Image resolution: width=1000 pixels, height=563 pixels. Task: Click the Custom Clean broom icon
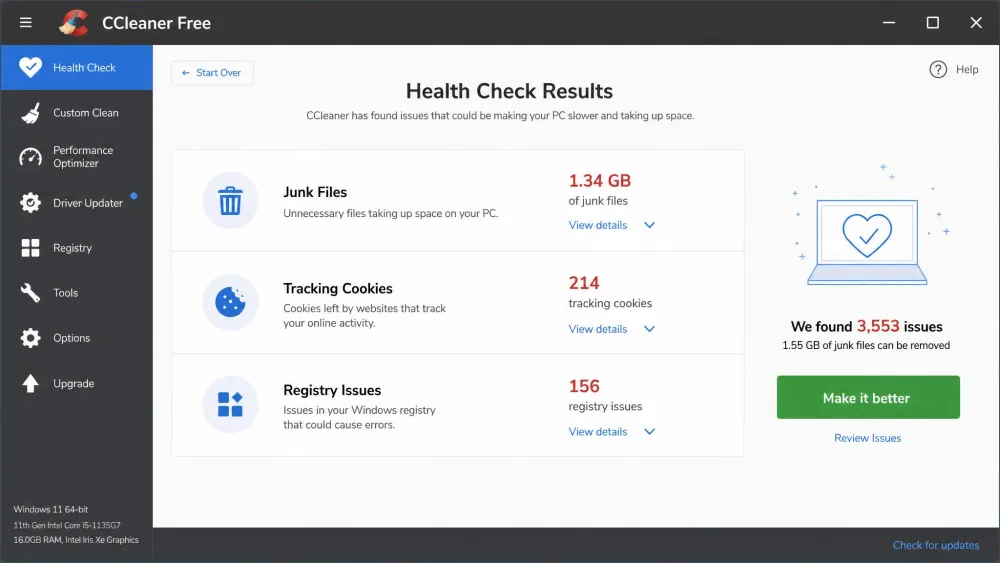[30, 113]
